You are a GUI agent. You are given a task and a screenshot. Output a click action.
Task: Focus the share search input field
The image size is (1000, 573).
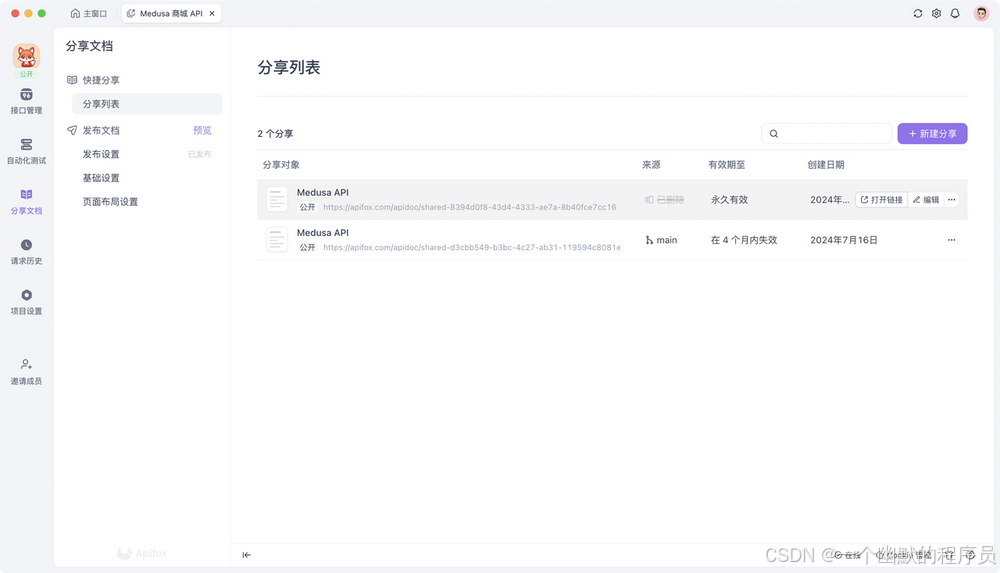coord(827,133)
